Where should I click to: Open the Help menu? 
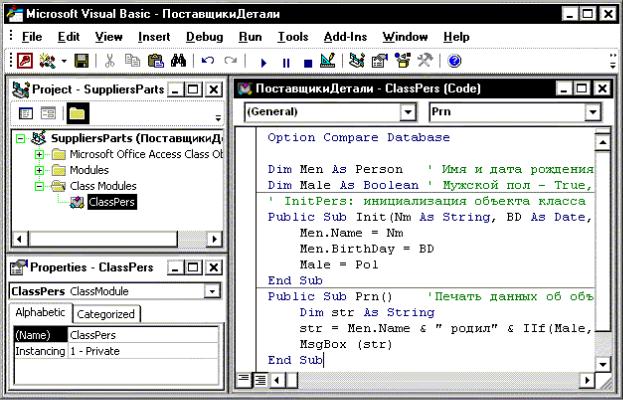pyautogui.click(x=456, y=37)
